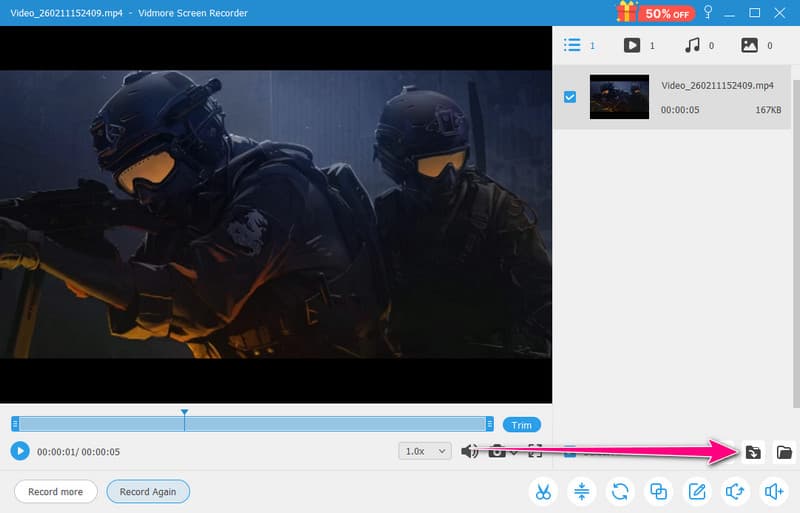The width and height of the screenshot is (800, 513).
Task: Open the dropdown arrow beside the camera
Action: [x=514, y=452]
